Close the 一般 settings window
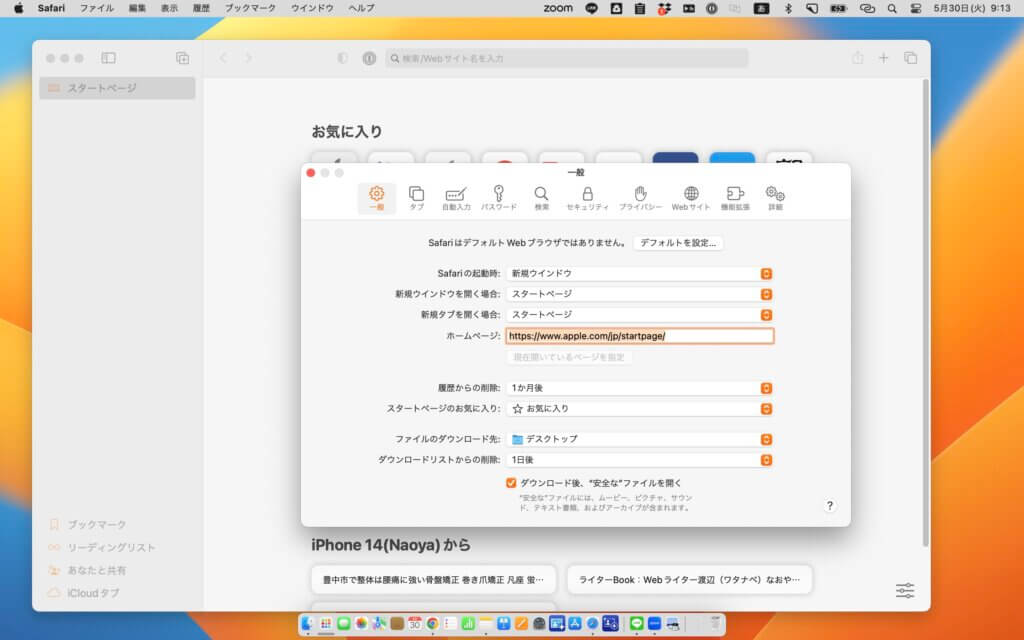 click(311, 173)
